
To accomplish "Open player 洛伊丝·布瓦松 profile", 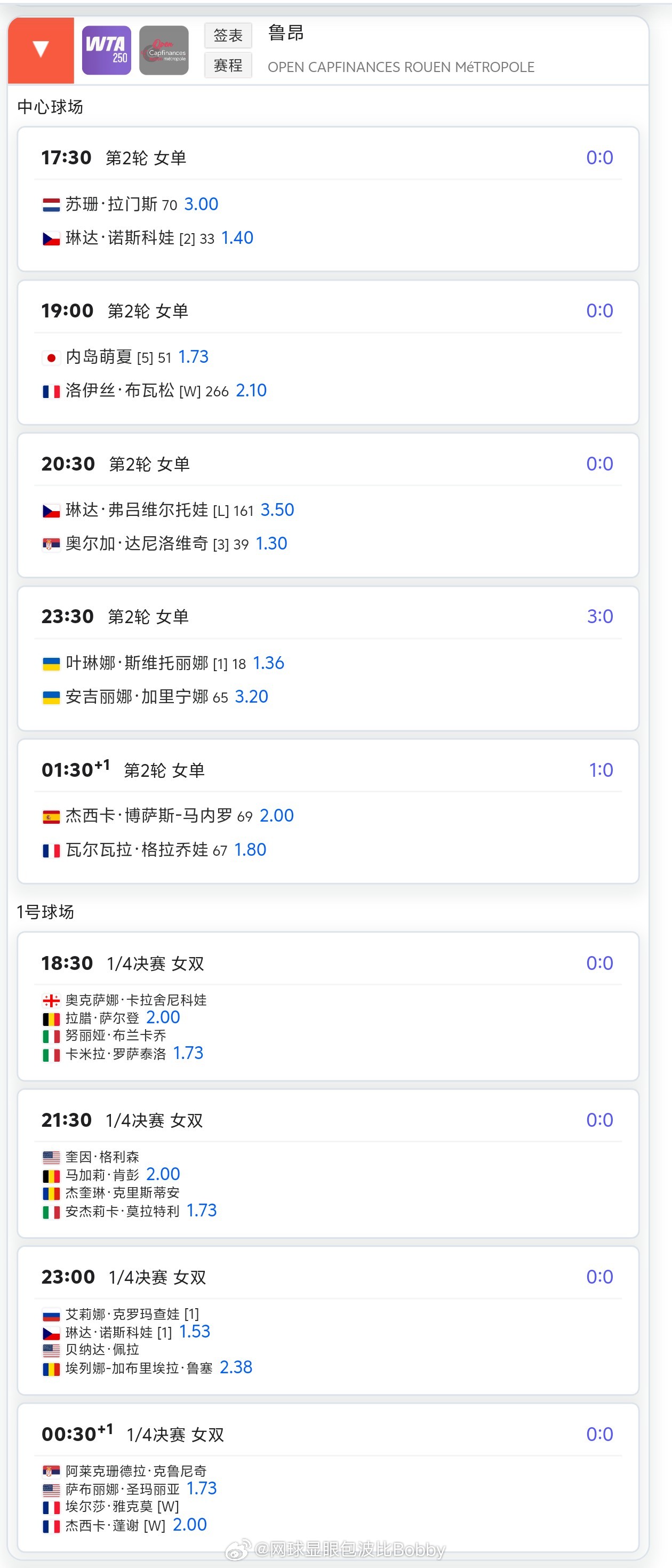I will (120, 391).
